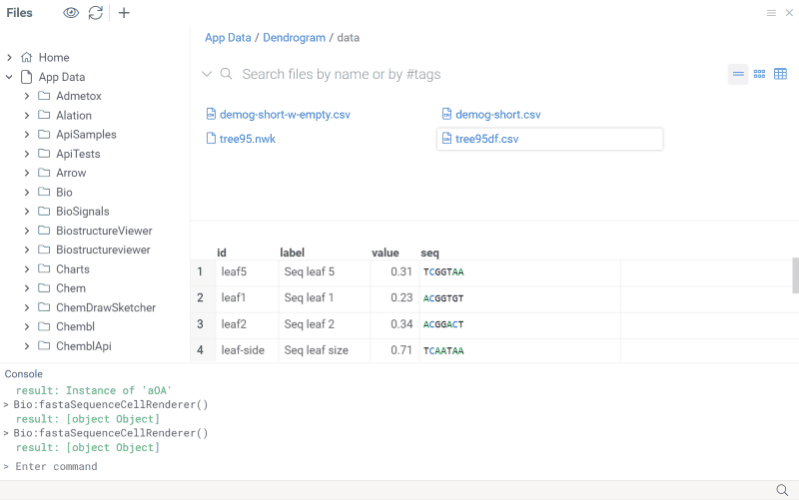
Task: Click the Chembl folder icon
Action: tap(44, 327)
